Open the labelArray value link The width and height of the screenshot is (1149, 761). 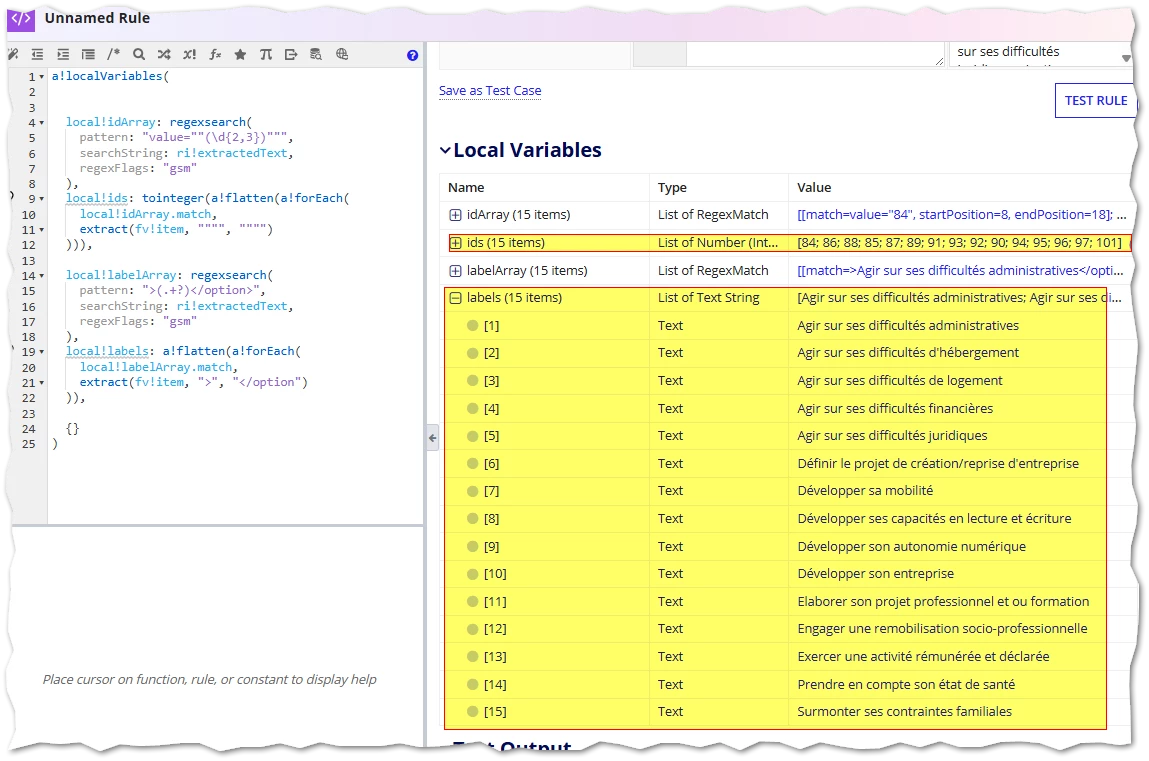click(960, 270)
